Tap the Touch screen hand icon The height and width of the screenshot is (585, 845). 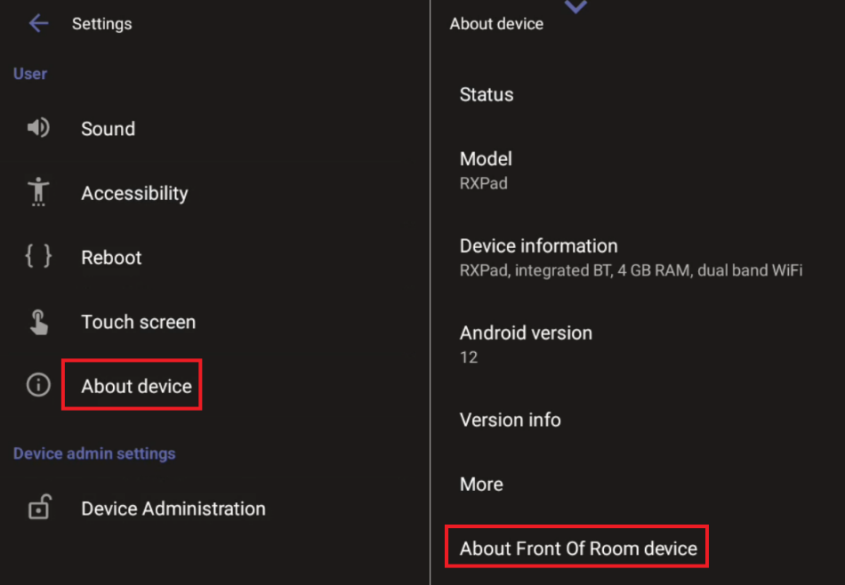tap(38, 322)
